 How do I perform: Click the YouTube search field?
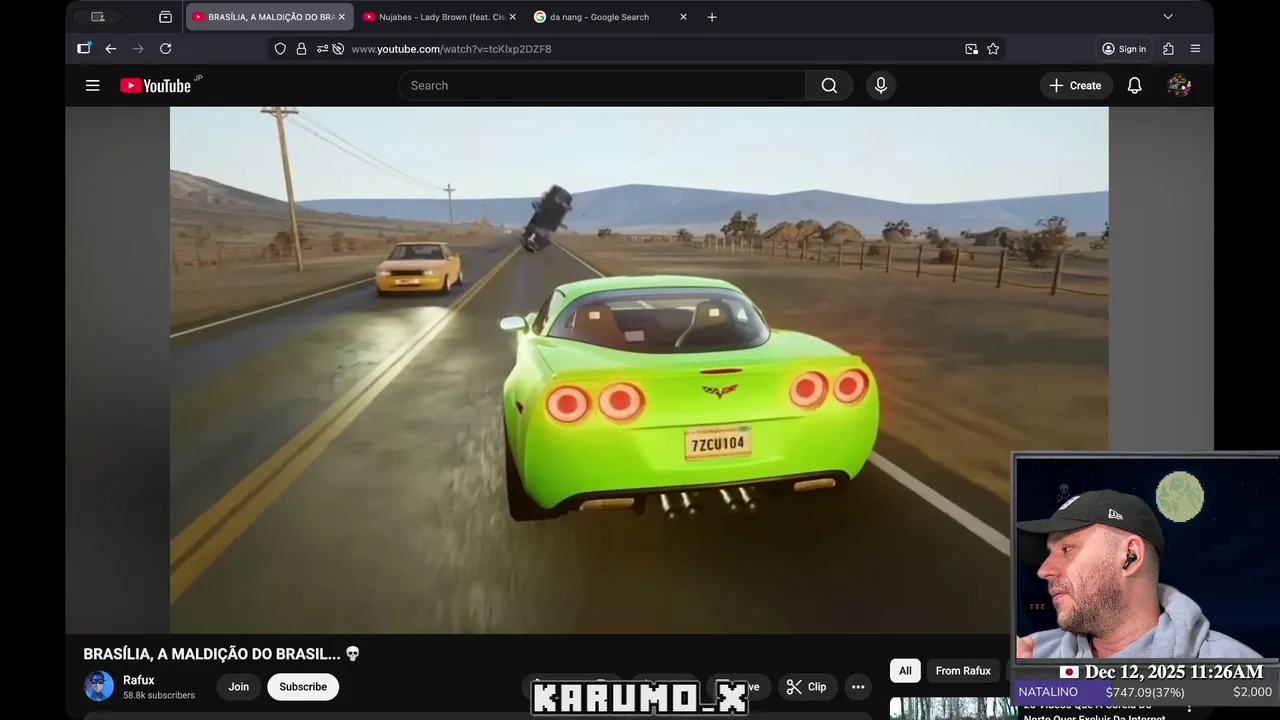click(x=602, y=86)
